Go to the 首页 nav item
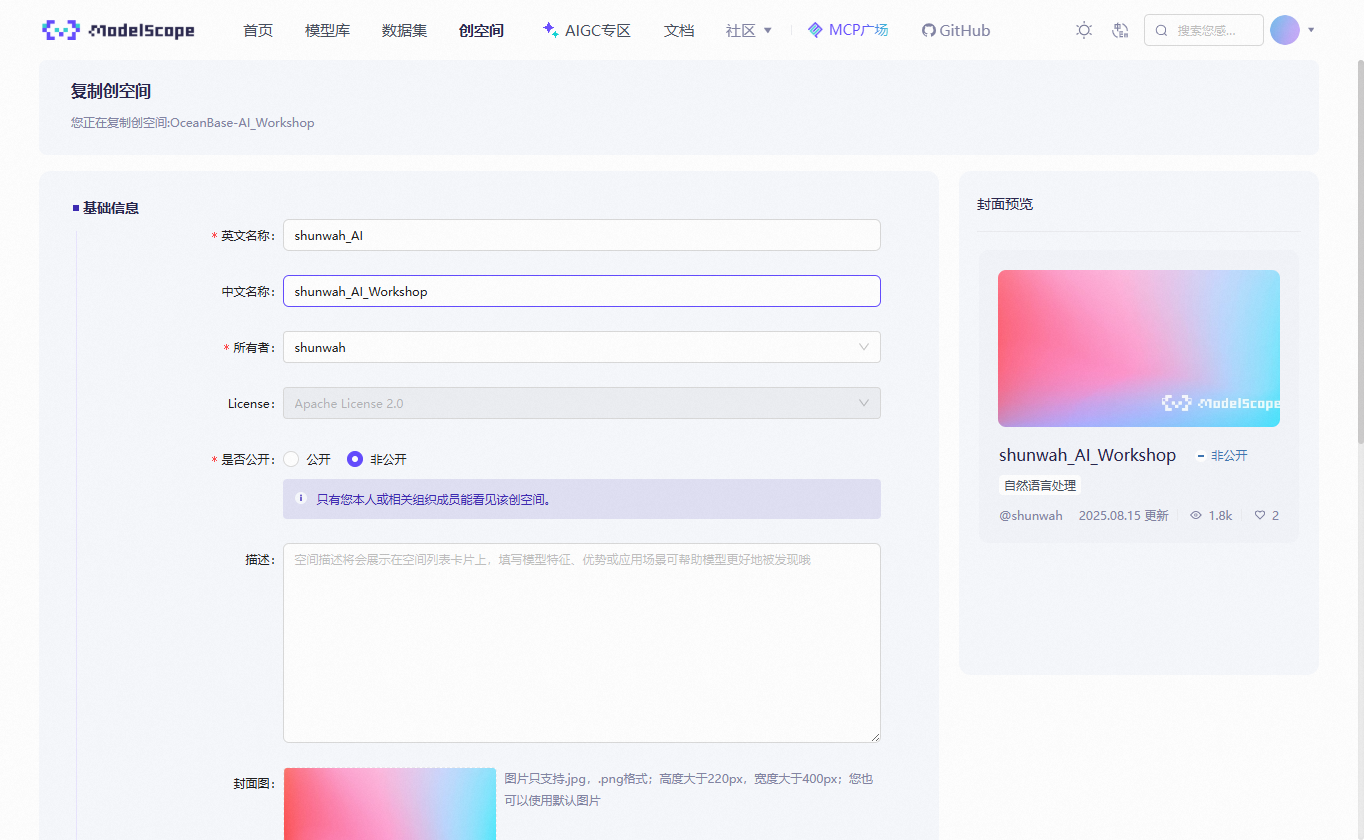Viewport: 1364px width, 840px height. coord(258,30)
